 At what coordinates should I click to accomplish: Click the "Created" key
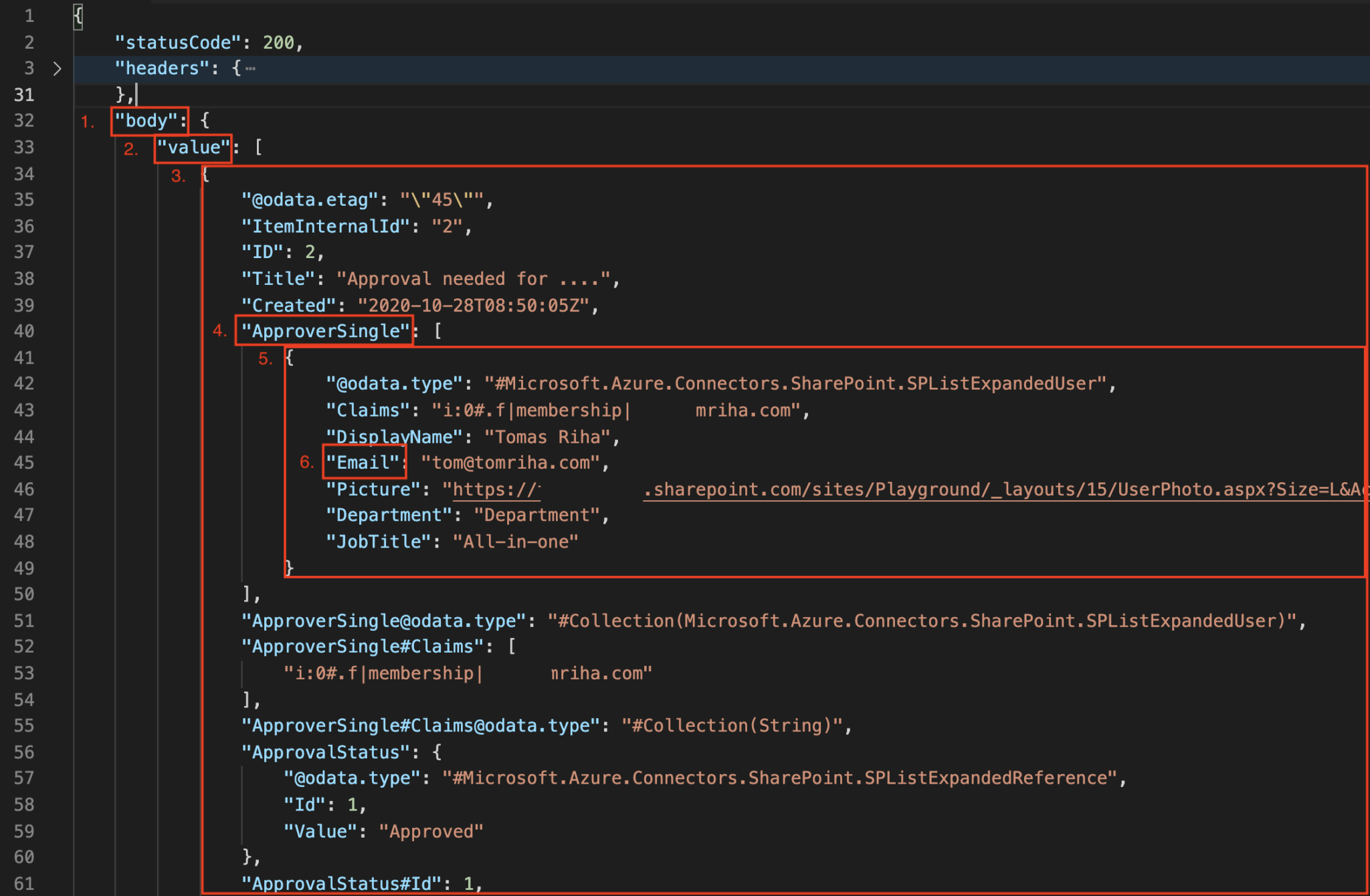click(288, 306)
